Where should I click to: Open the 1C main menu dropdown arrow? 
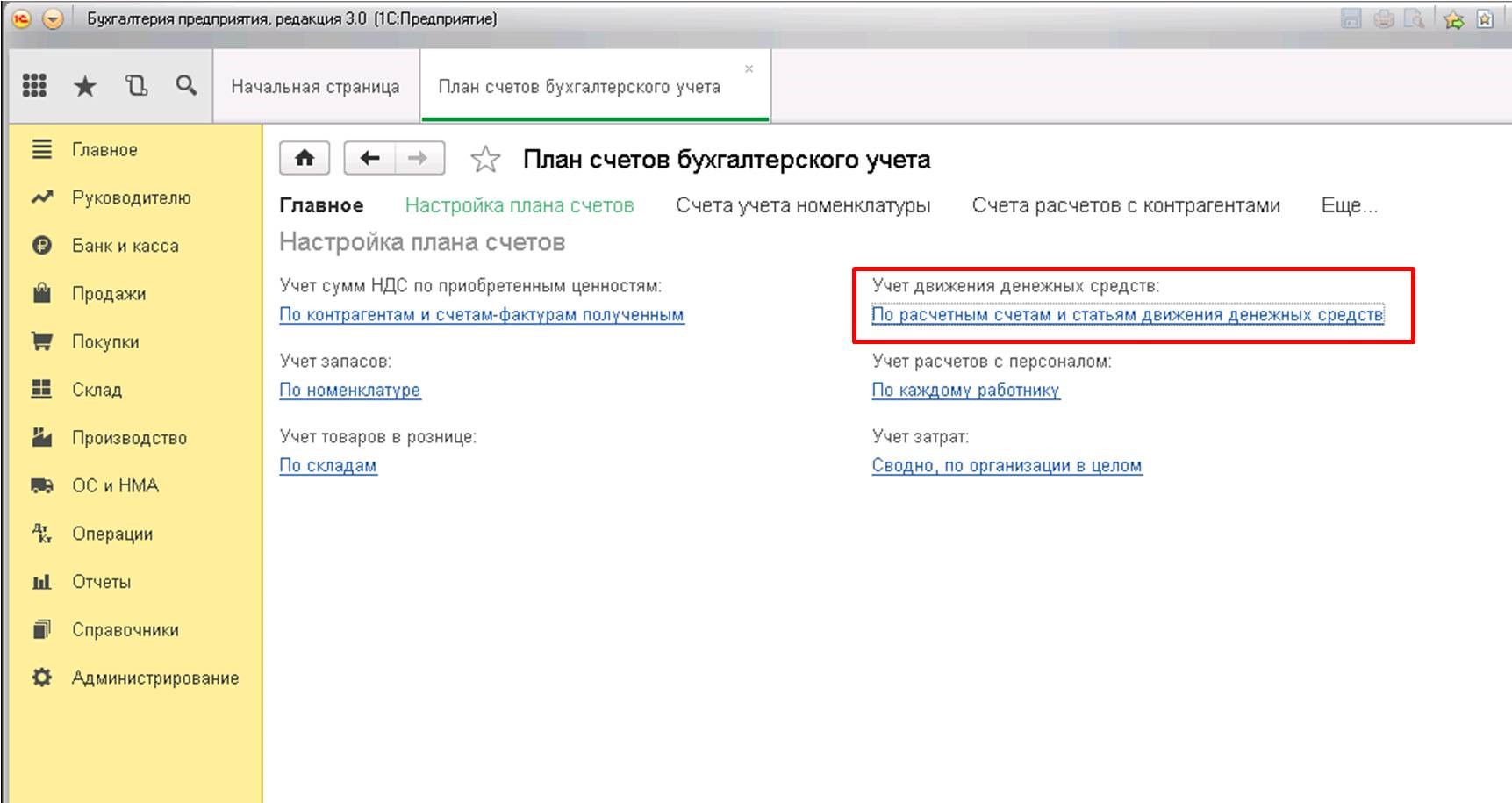tap(54, 18)
